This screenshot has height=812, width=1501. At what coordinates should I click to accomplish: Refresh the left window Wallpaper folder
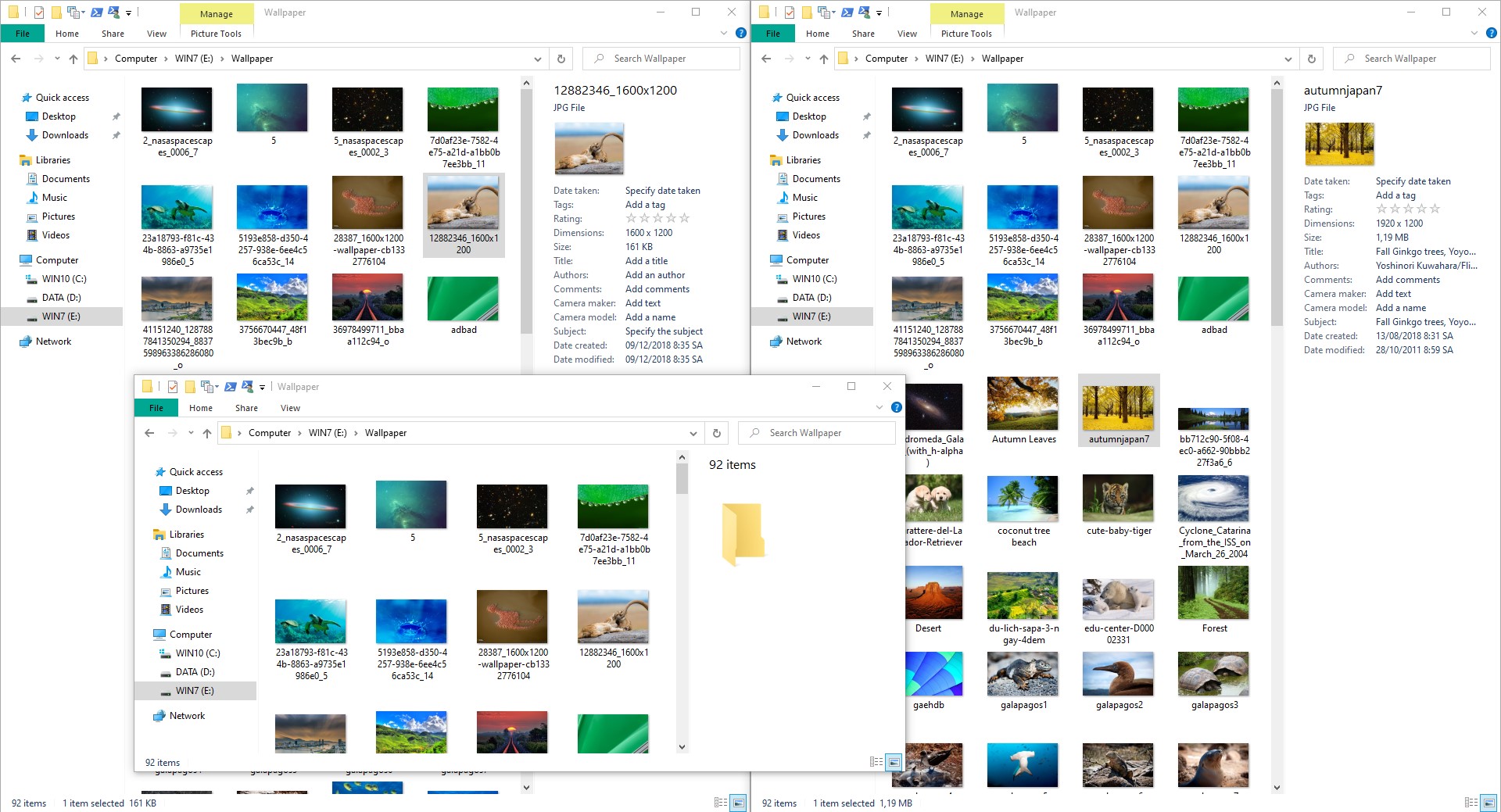pyautogui.click(x=561, y=59)
